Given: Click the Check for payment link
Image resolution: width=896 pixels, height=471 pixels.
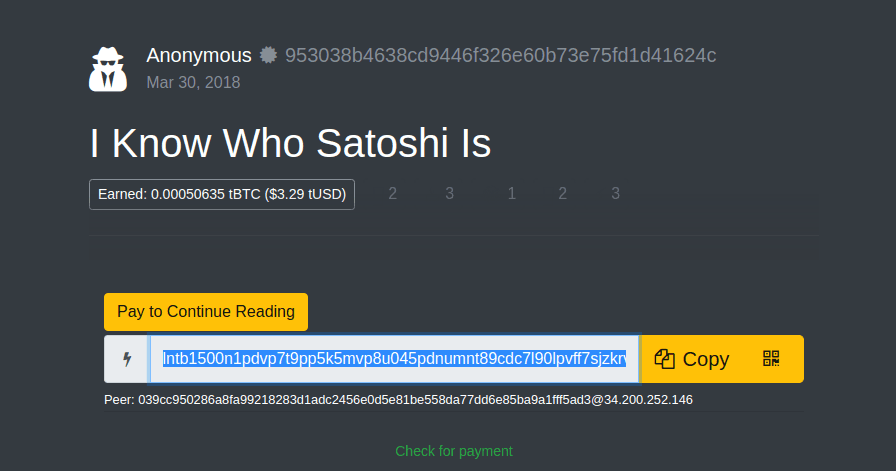Looking at the screenshot, I should point(454,451).
